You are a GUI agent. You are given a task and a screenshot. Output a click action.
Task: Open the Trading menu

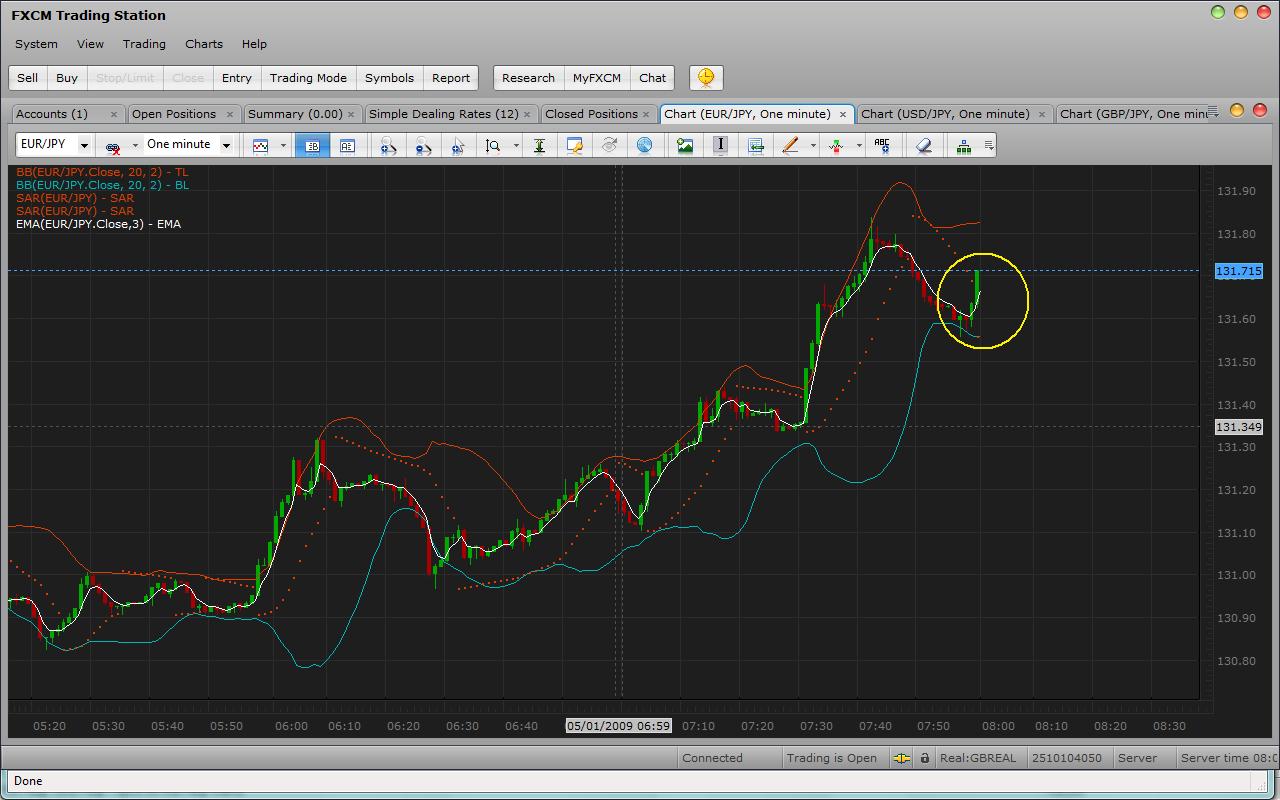tap(144, 44)
